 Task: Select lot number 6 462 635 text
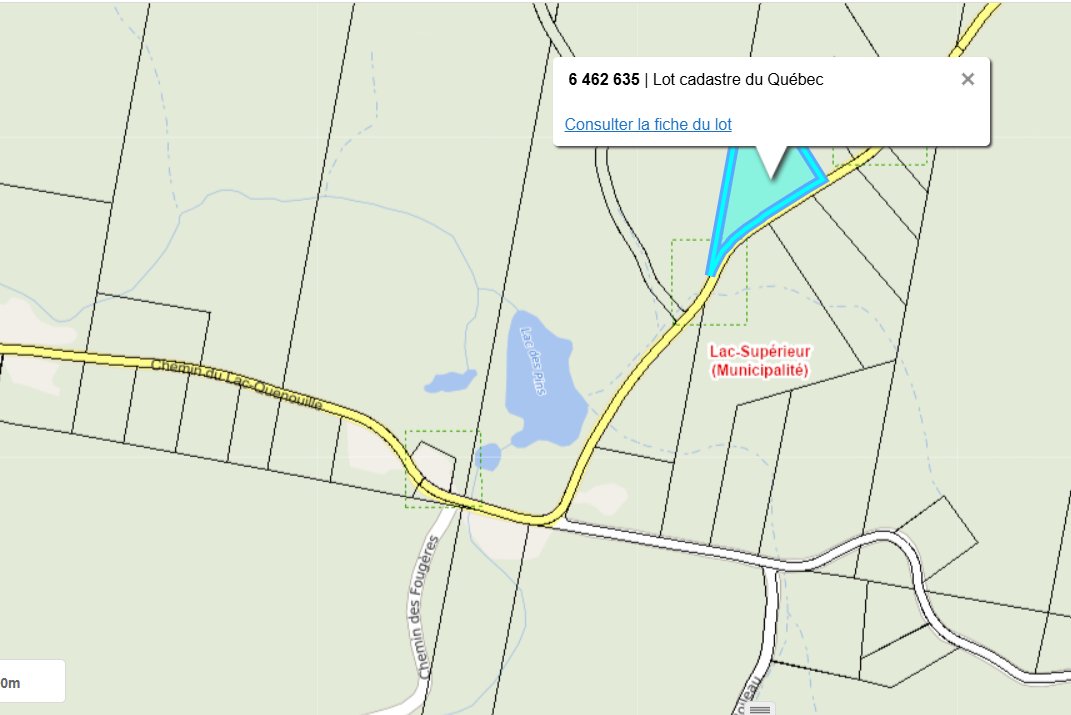pyautogui.click(x=604, y=79)
